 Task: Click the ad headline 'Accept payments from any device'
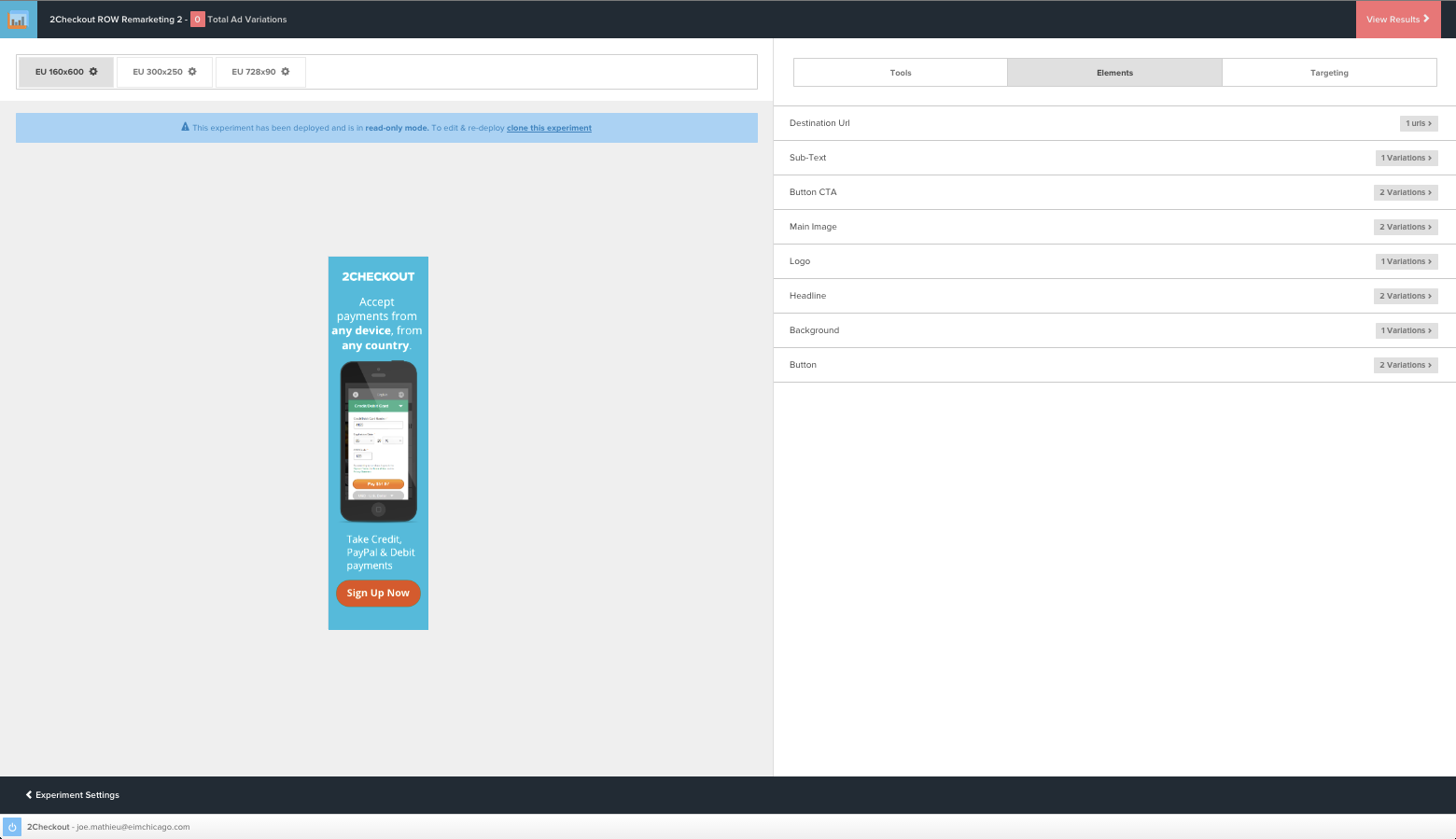(x=377, y=324)
